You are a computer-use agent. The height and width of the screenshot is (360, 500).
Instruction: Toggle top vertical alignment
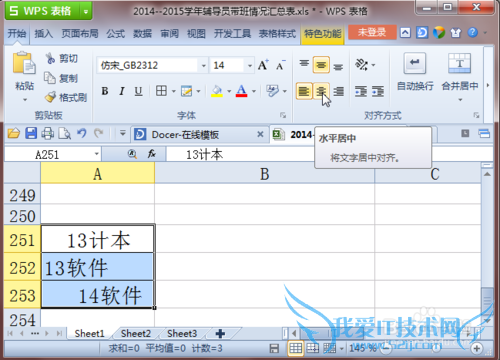pyautogui.click(x=304, y=64)
